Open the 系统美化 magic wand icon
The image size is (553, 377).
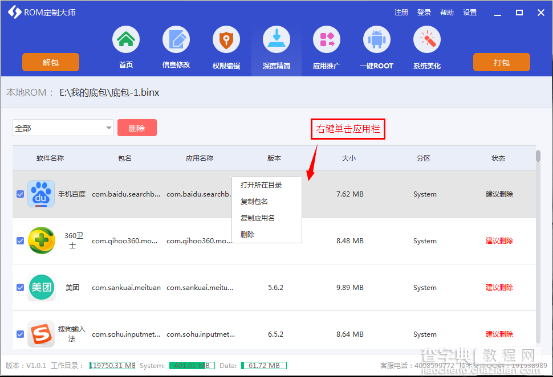pos(427,39)
